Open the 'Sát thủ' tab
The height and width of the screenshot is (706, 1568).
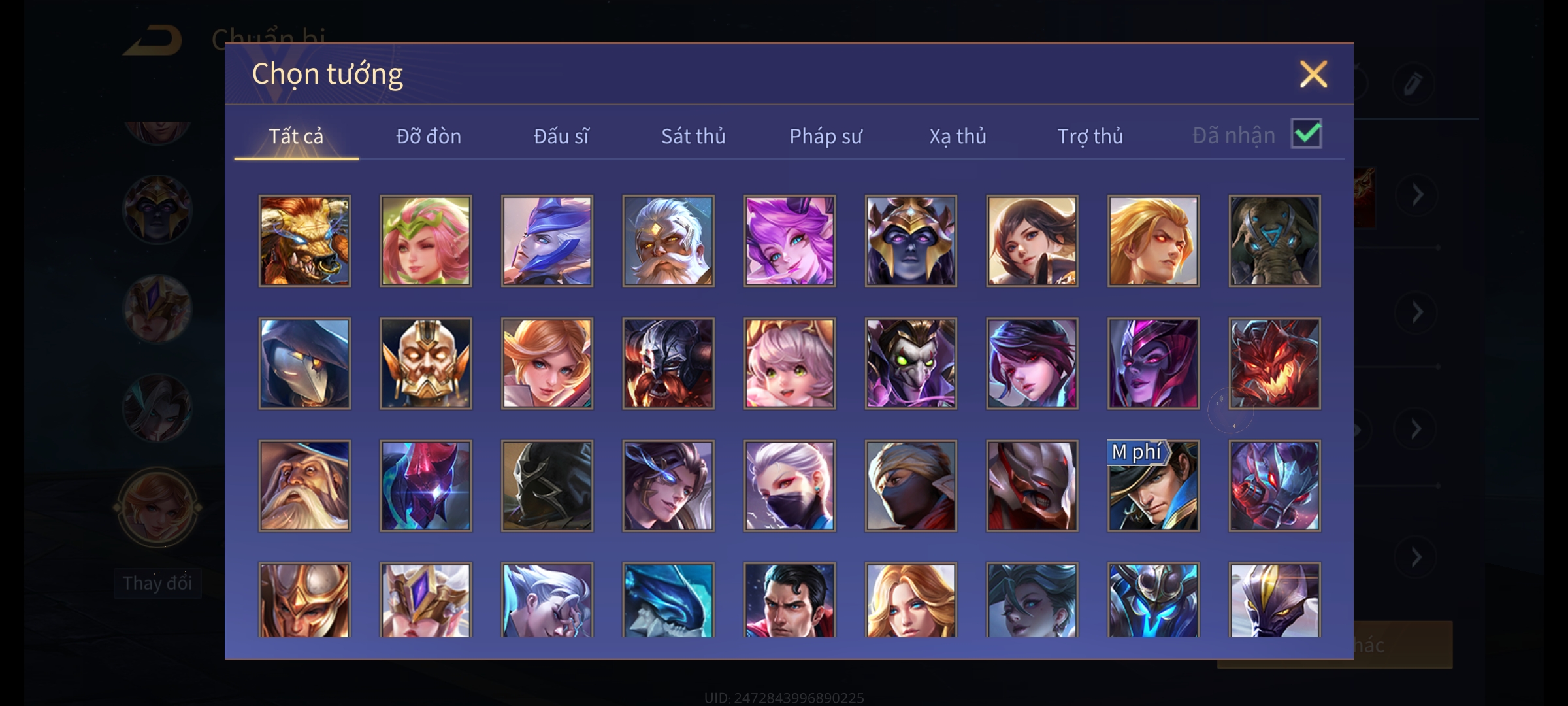(693, 136)
